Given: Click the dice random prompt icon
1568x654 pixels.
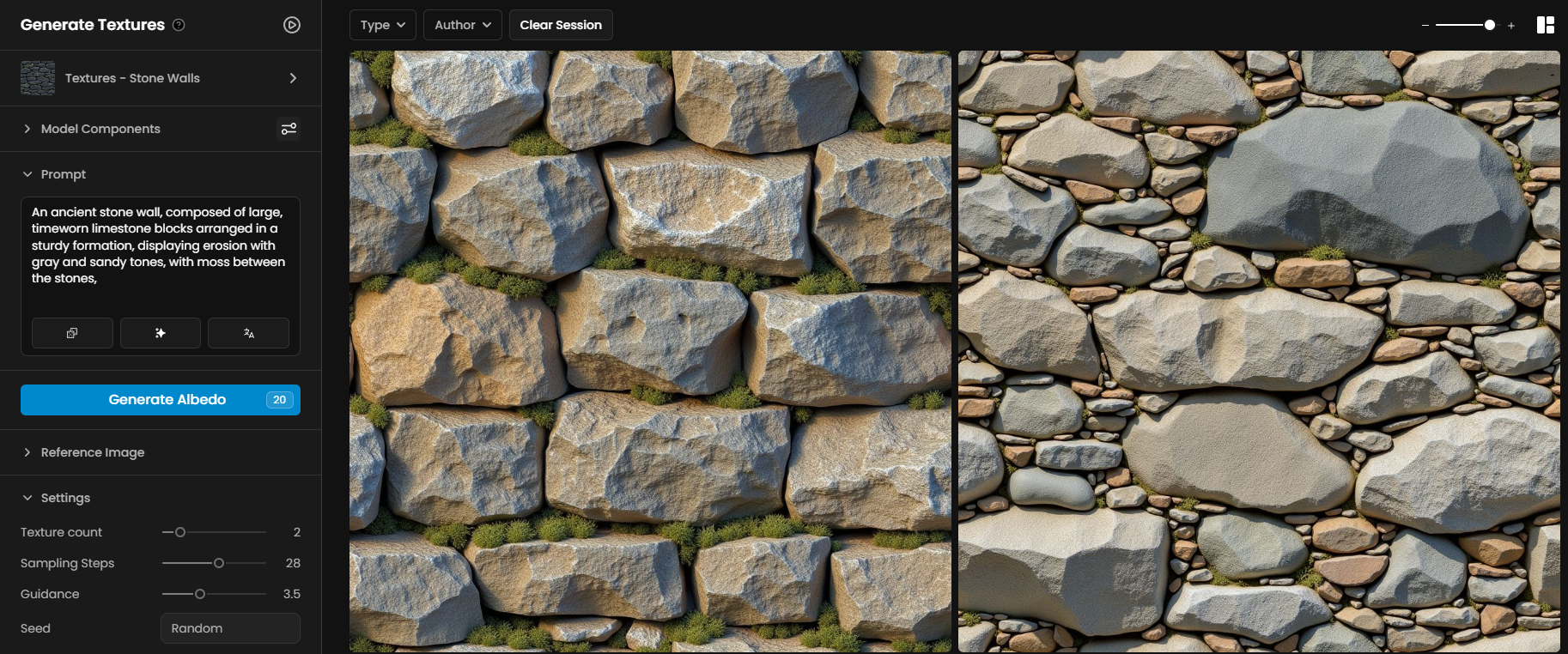Looking at the screenshot, I should 72,333.
